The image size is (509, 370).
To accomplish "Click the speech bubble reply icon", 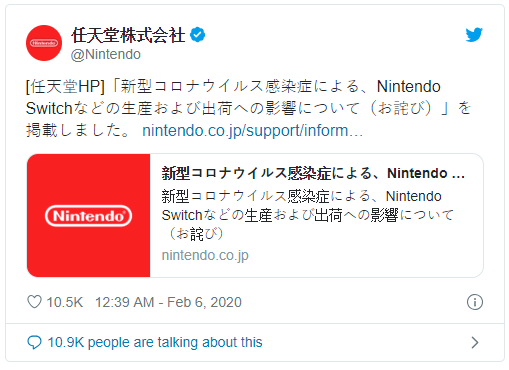I will (x=34, y=342).
